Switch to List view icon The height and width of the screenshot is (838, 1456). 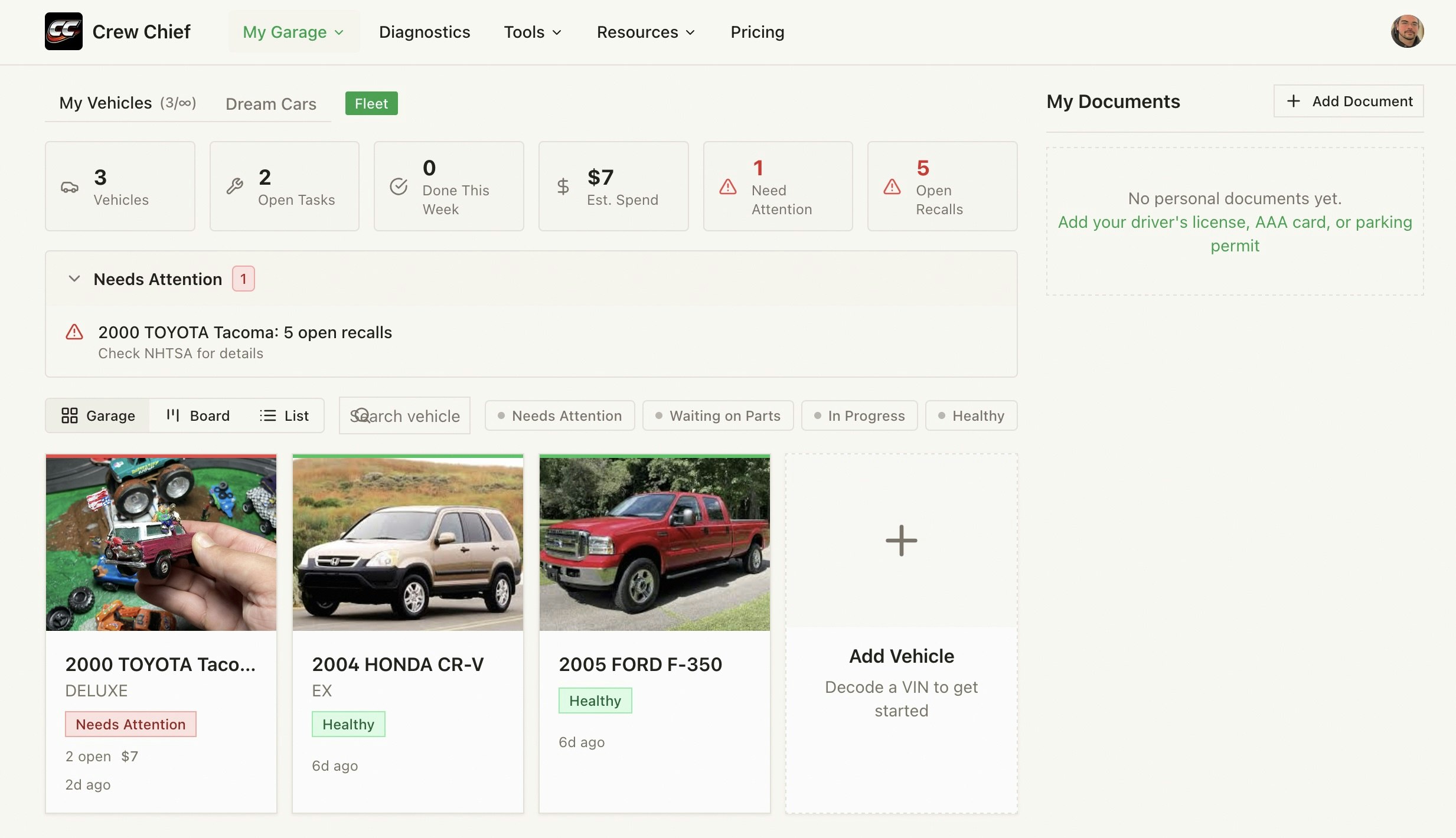[267, 415]
